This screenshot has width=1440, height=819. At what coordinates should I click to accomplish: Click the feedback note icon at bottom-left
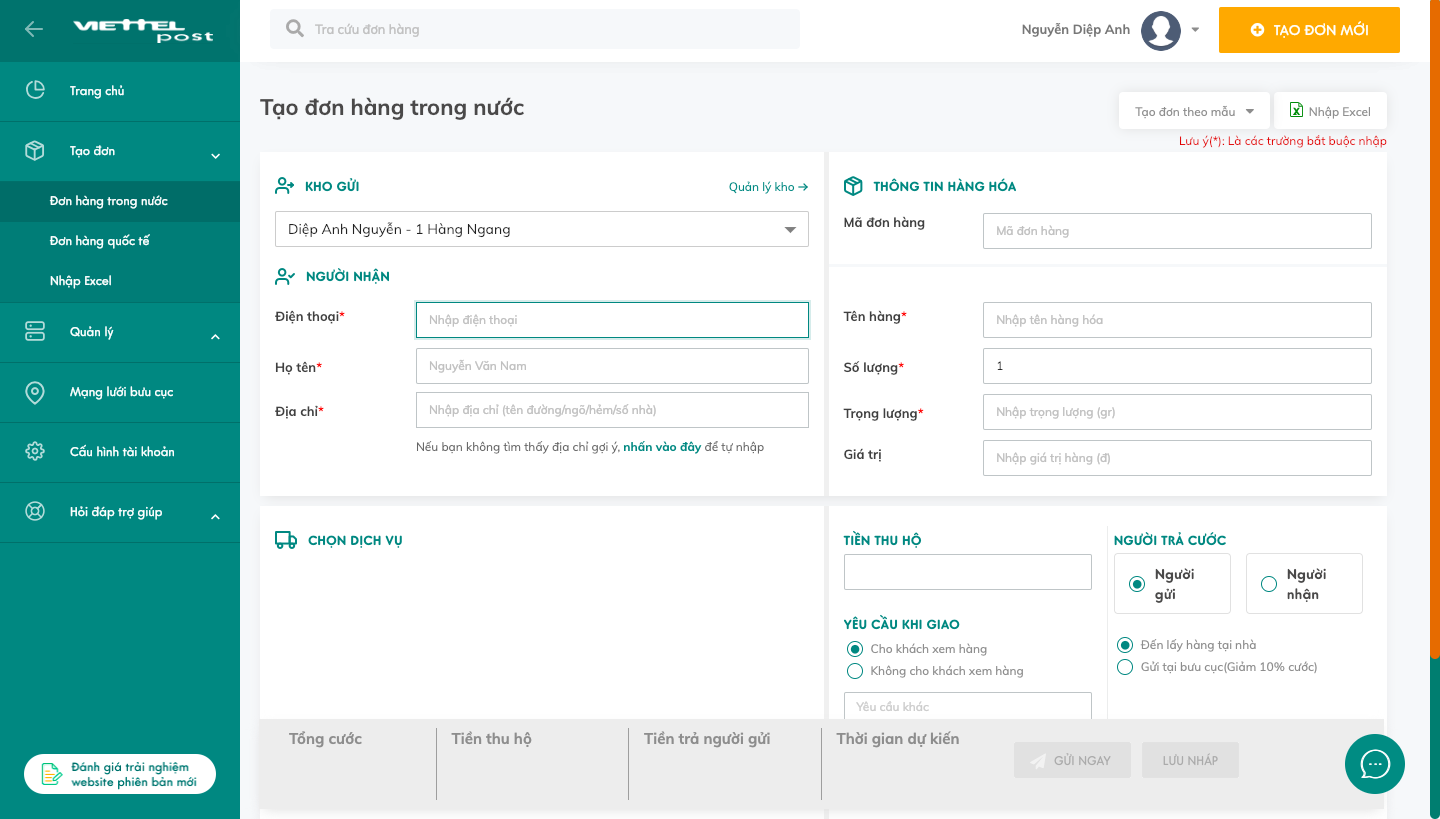click(51, 774)
